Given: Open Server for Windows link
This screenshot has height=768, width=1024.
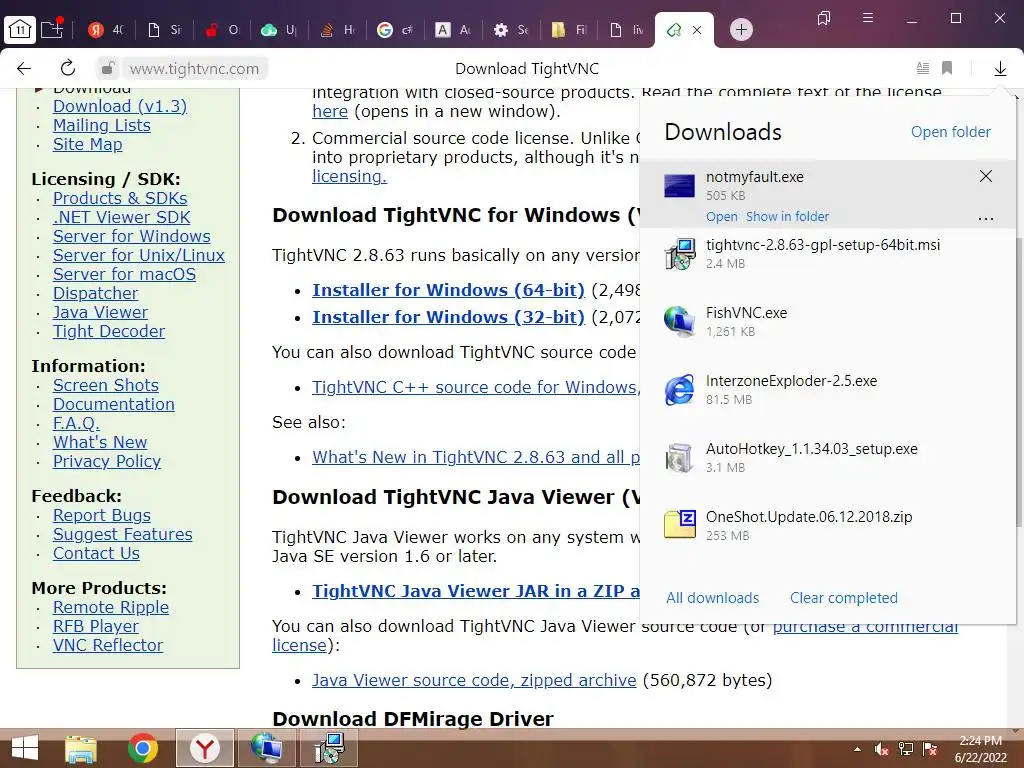Looking at the screenshot, I should tap(132, 236).
